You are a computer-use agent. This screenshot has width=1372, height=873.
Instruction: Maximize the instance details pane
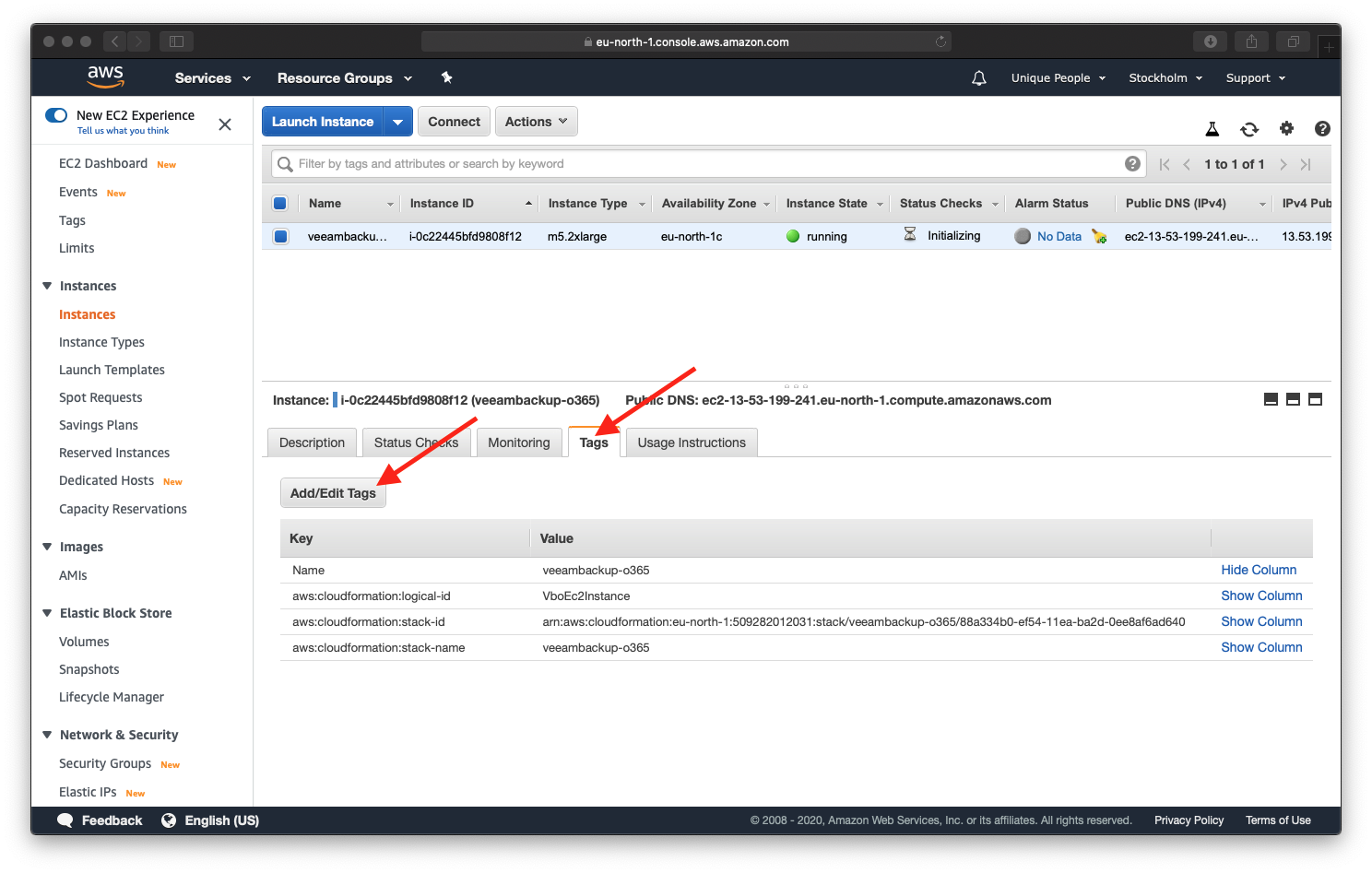coord(1316,399)
